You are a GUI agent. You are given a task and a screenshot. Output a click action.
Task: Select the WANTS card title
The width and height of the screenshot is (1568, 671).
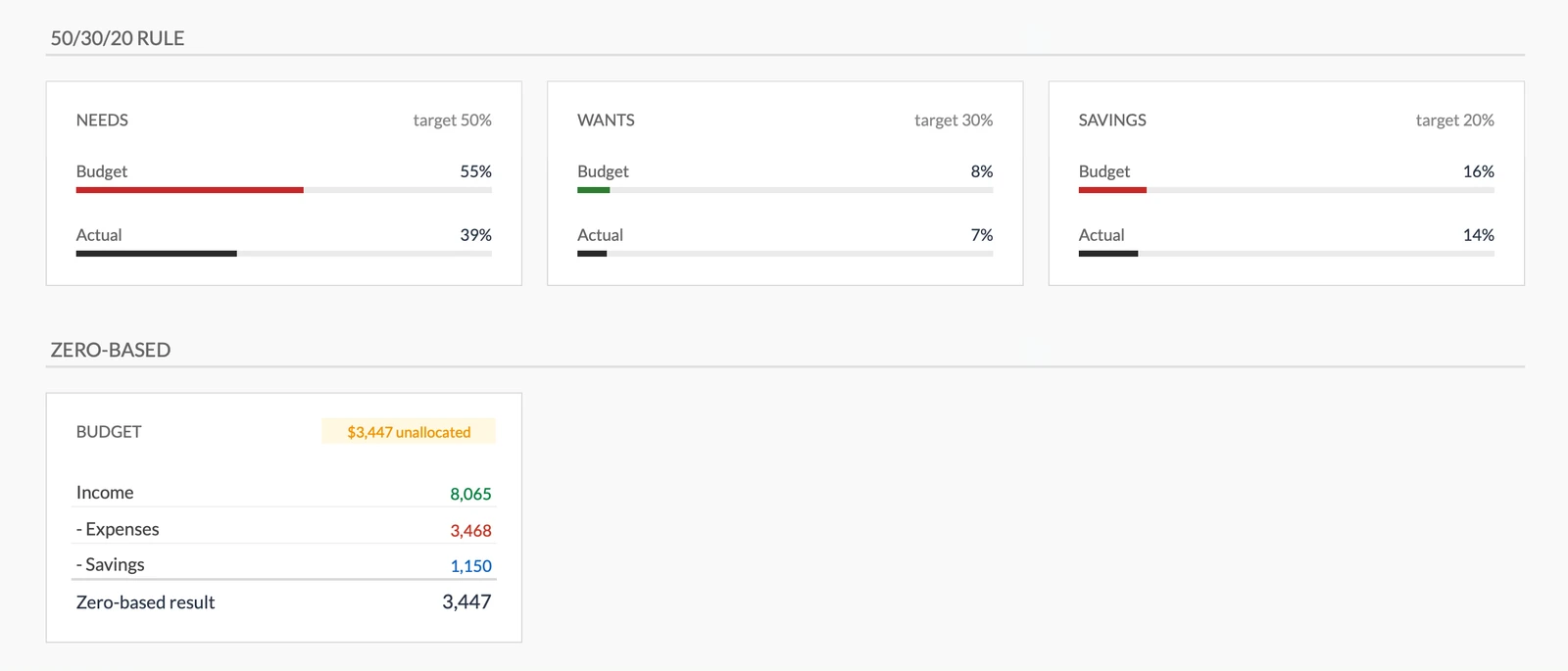[x=606, y=120]
